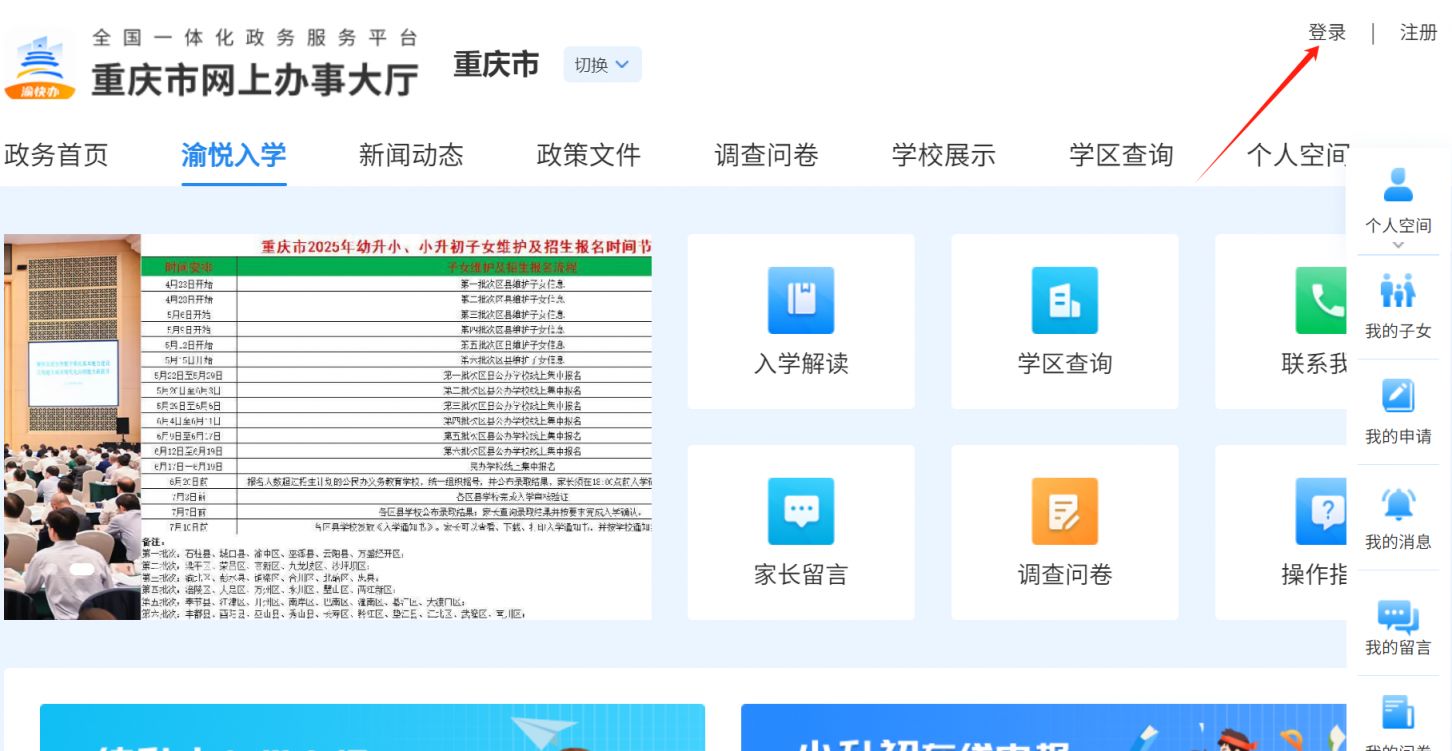Click the 2025 enrollment schedule banner image
Screen dimensions: 1452x751
click(x=328, y=427)
